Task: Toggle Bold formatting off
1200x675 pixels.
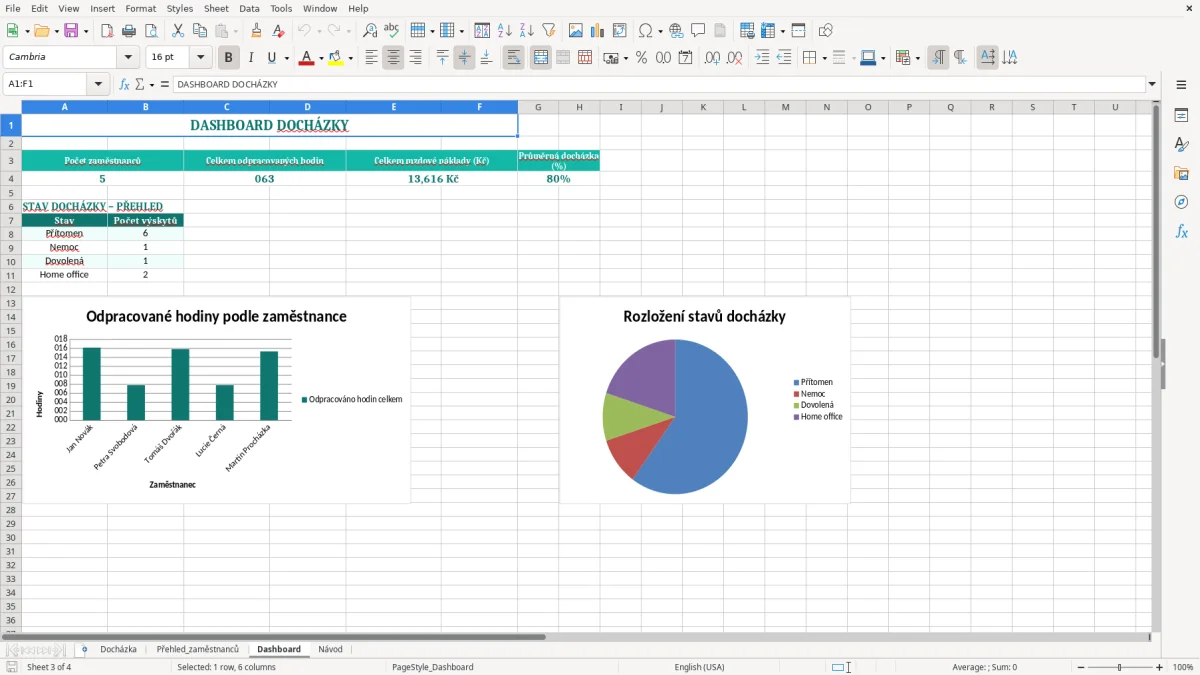Action: coord(229,58)
